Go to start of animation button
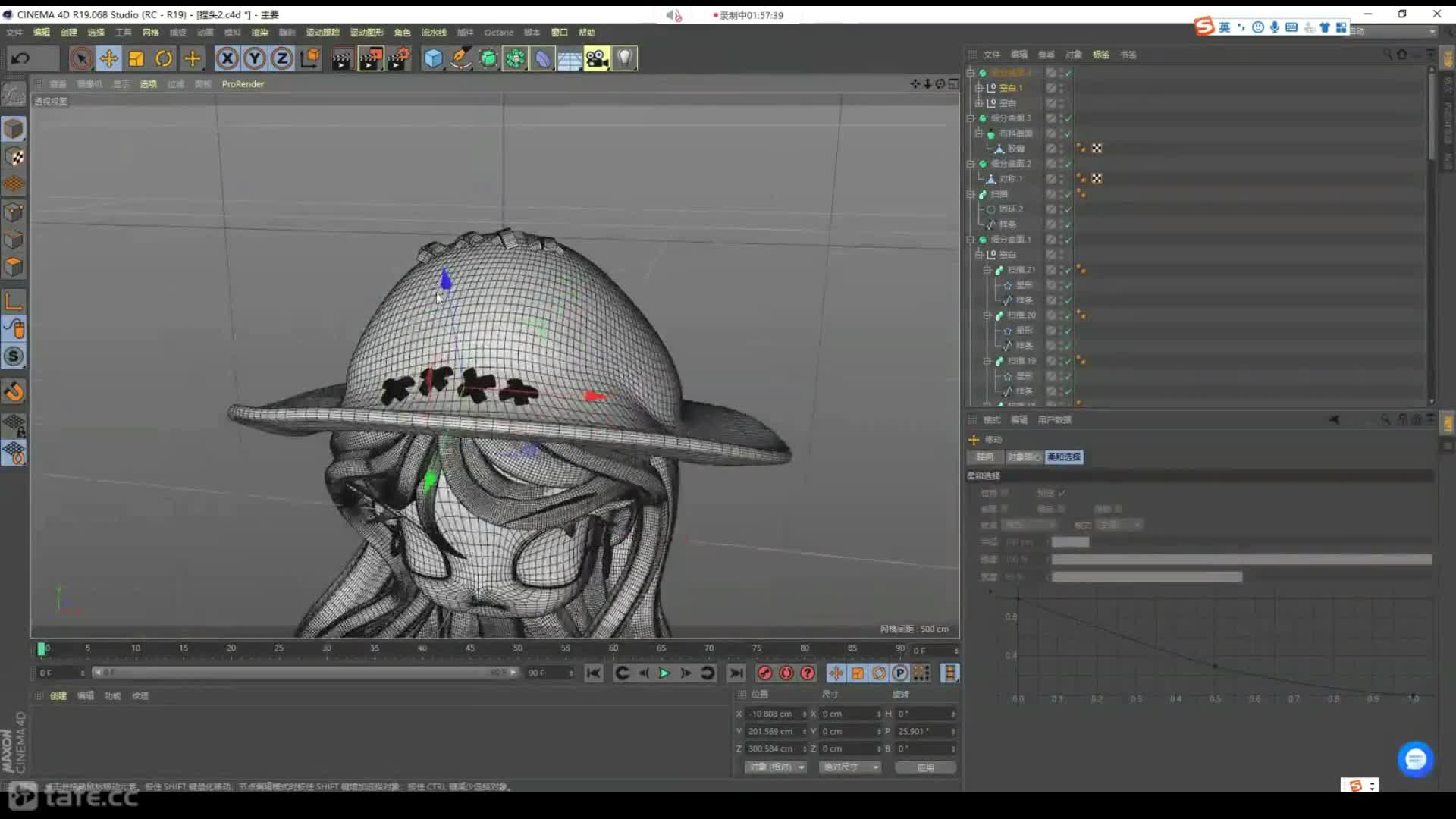 point(594,673)
